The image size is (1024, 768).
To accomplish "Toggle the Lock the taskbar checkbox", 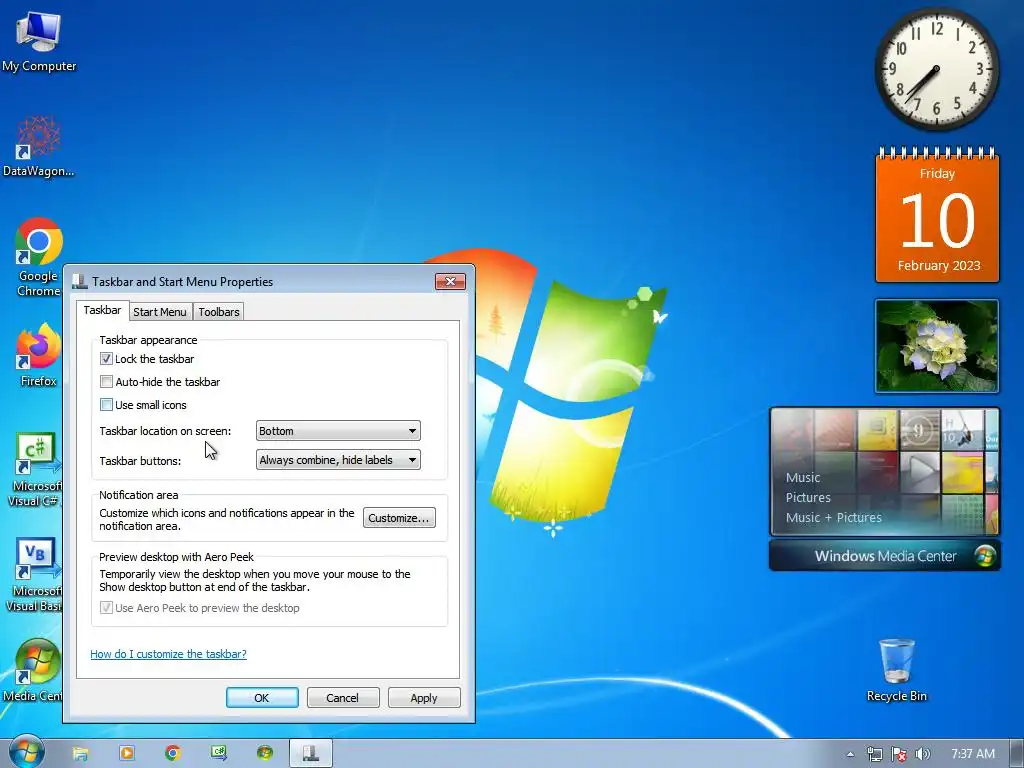I will (106, 359).
